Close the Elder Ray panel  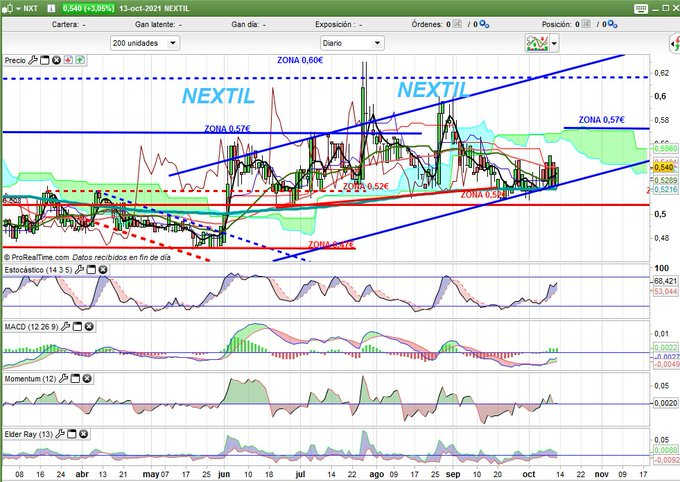coord(83,434)
